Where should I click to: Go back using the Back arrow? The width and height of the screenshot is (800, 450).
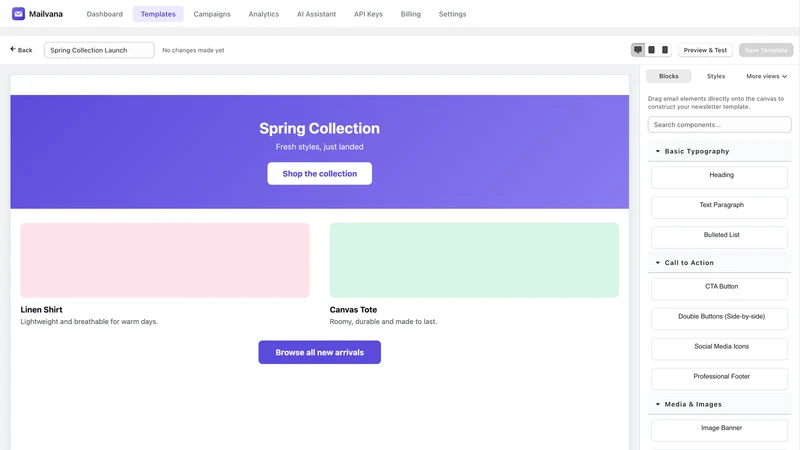tap(21, 50)
